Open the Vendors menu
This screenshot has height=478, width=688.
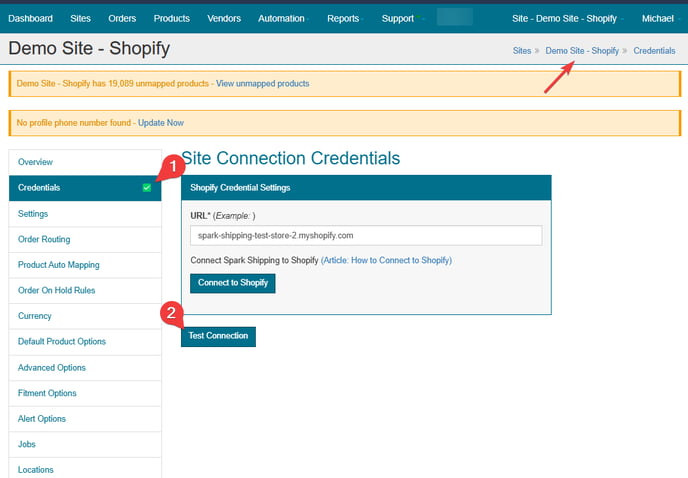[224, 18]
